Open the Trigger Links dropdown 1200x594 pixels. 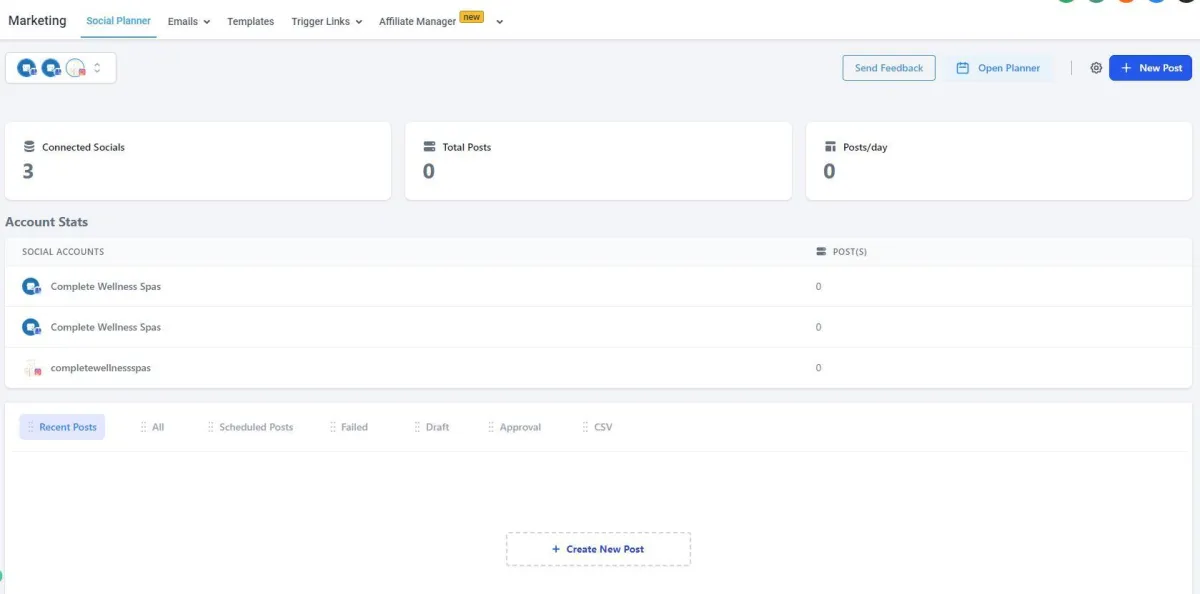coord(326,21)
